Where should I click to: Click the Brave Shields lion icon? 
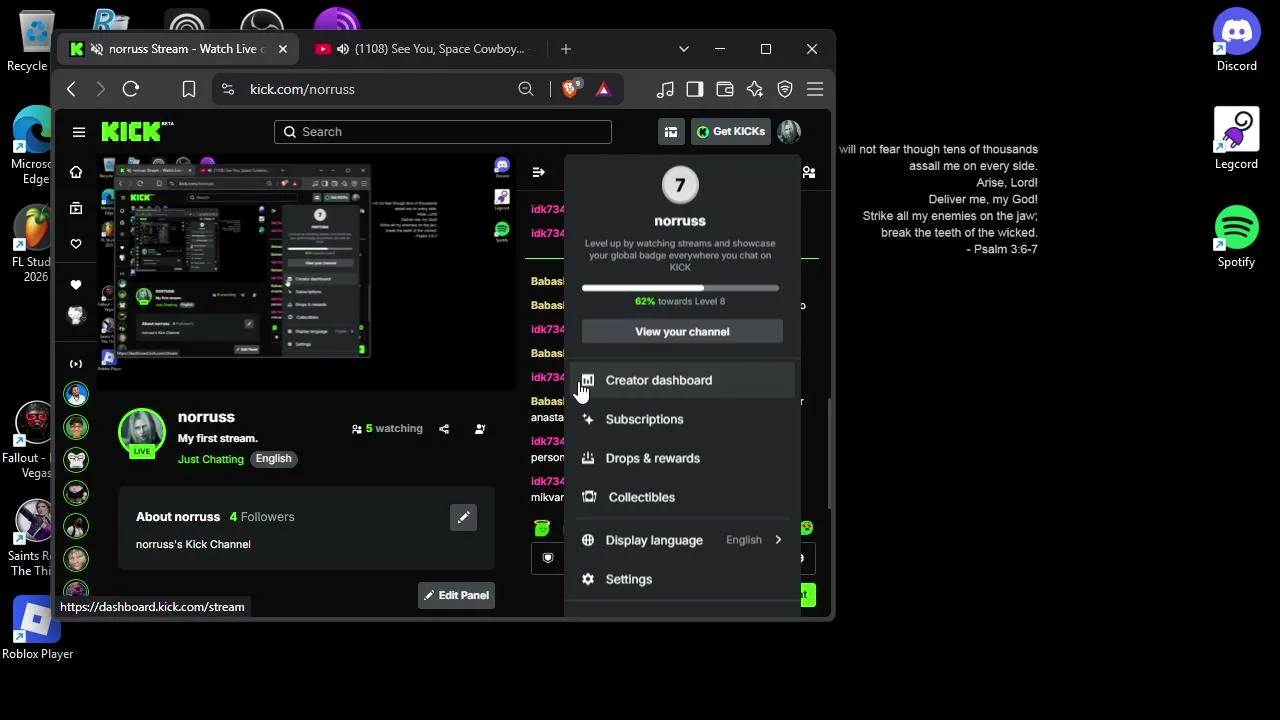click(570, 89)
